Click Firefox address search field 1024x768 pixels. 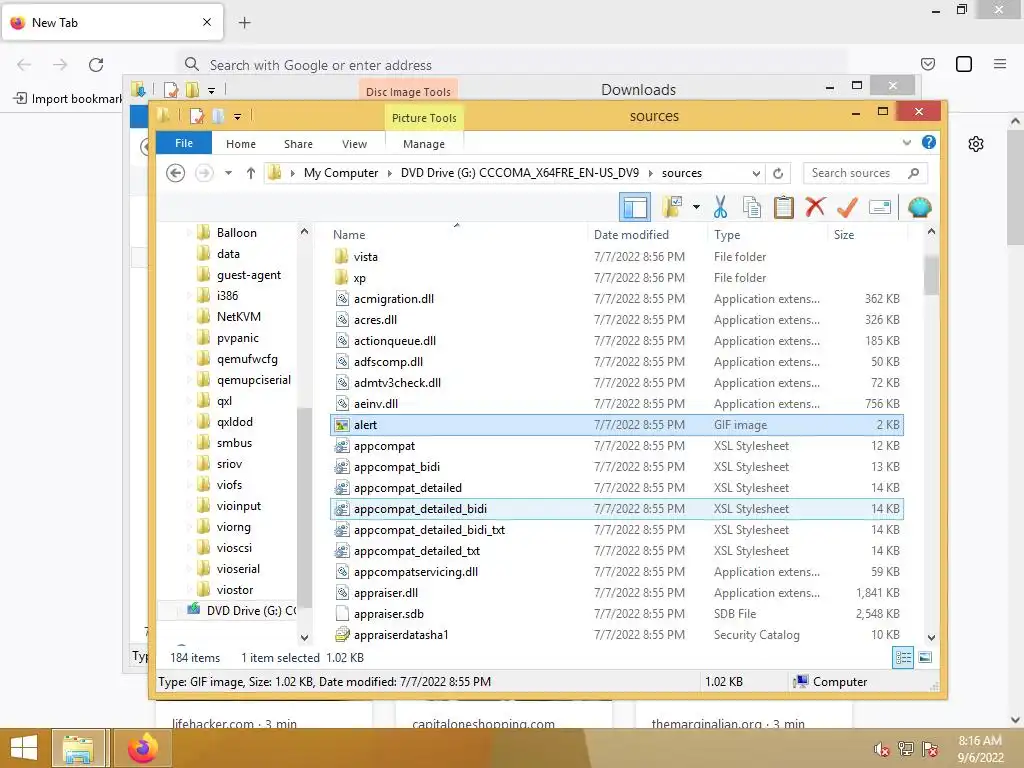pos(513,65)
